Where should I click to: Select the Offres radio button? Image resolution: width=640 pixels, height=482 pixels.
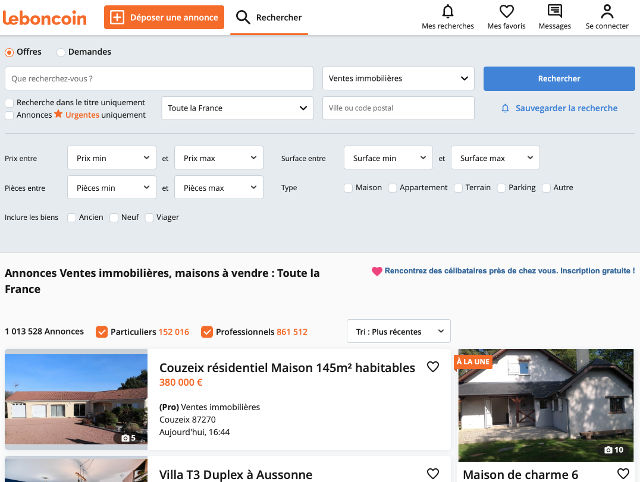pyautogui.click(x=9, y=52)
